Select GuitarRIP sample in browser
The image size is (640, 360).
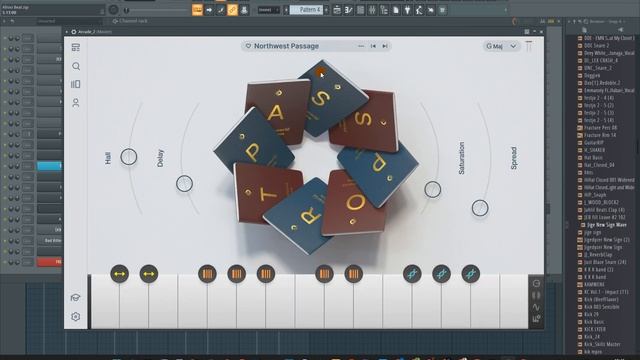click(x=593, y=143)
